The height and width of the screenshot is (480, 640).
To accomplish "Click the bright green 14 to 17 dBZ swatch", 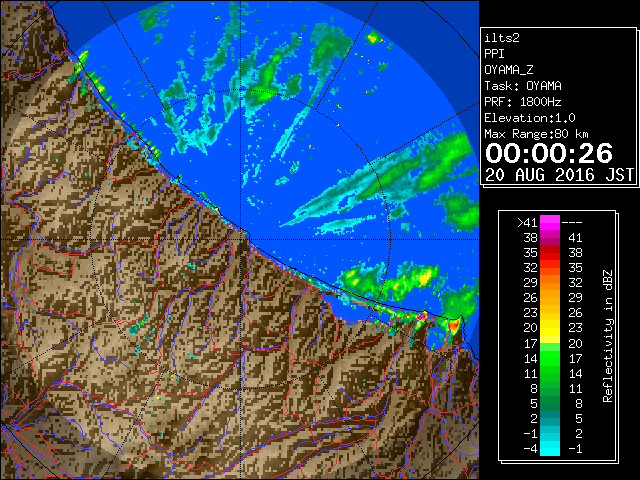I will [x=549, y=358].
